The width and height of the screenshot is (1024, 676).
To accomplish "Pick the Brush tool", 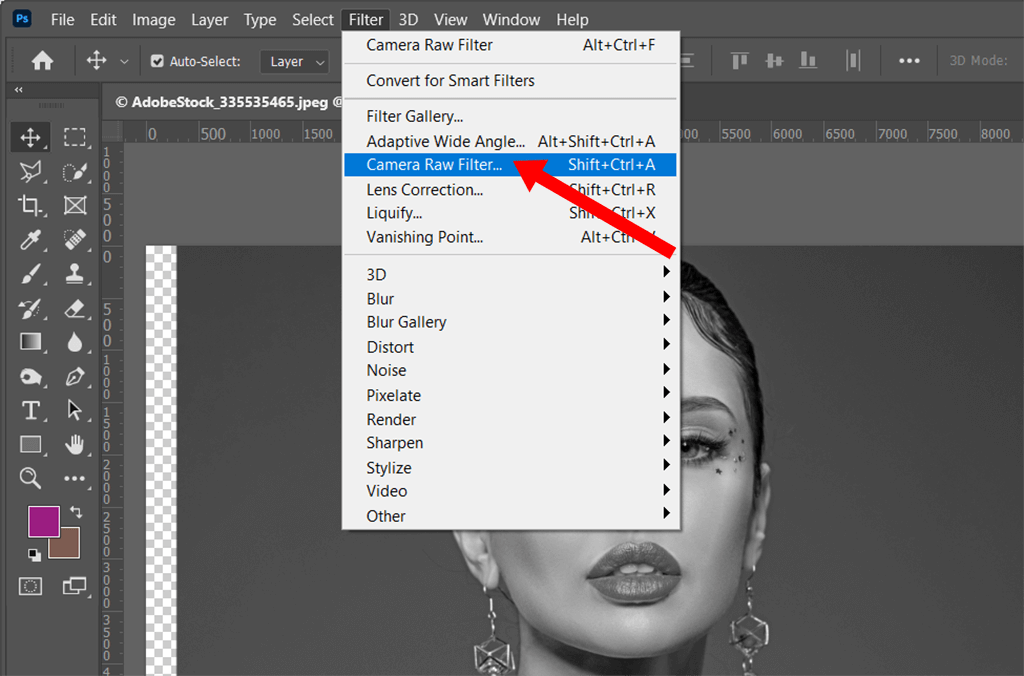I will point(30,274).
